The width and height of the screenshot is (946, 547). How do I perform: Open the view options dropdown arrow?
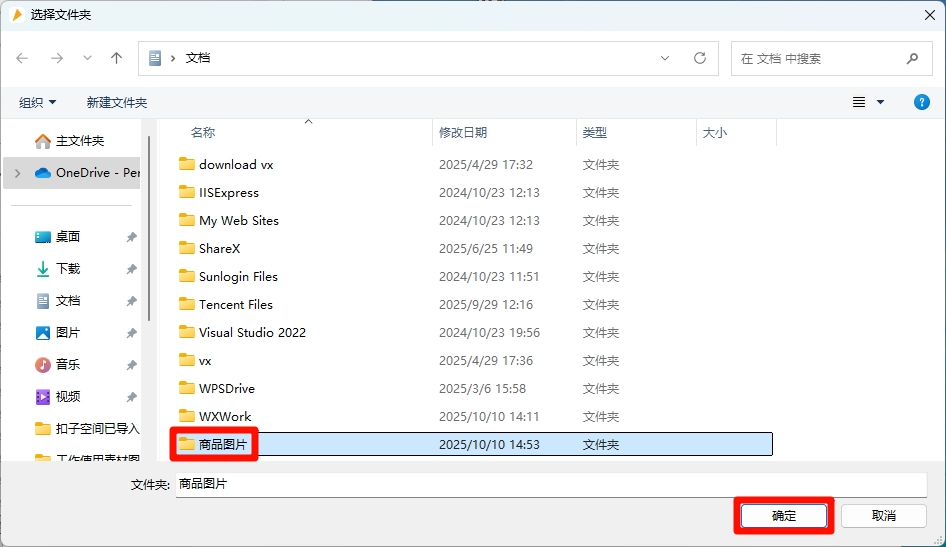tap(881, 102)
